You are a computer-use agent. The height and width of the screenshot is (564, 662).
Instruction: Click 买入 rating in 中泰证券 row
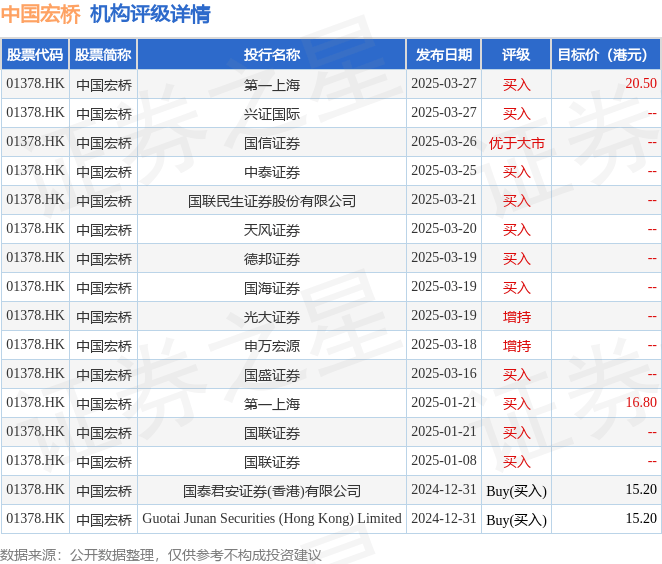(x=516, y=172)
